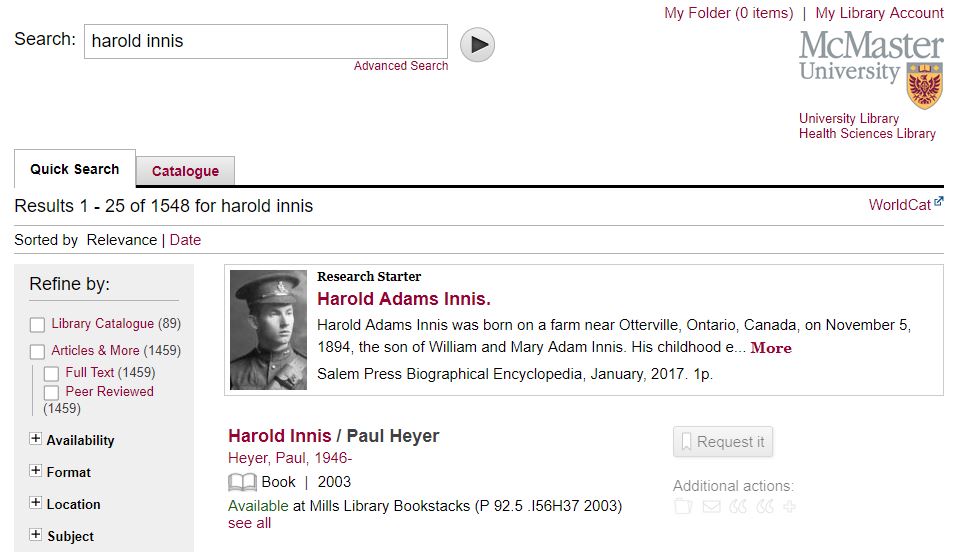Sort results by Date

point(185,240)
